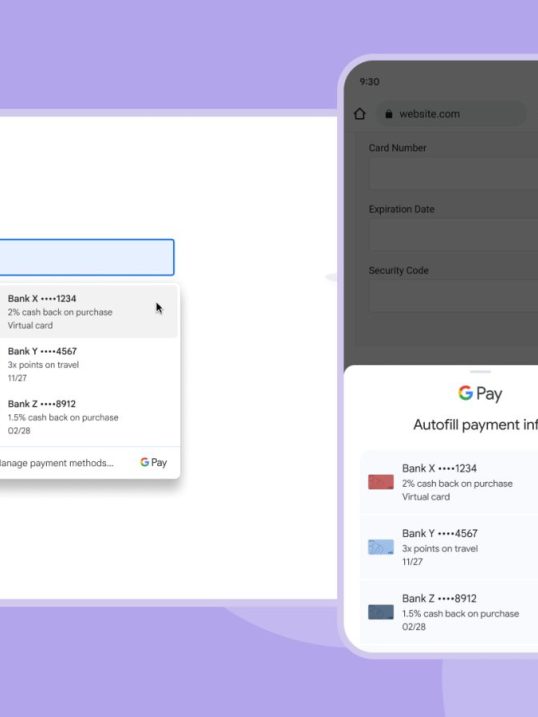Click the Card Number field on mobile
This screenshot has width=538, height=717.
click(x=453, y=174)
